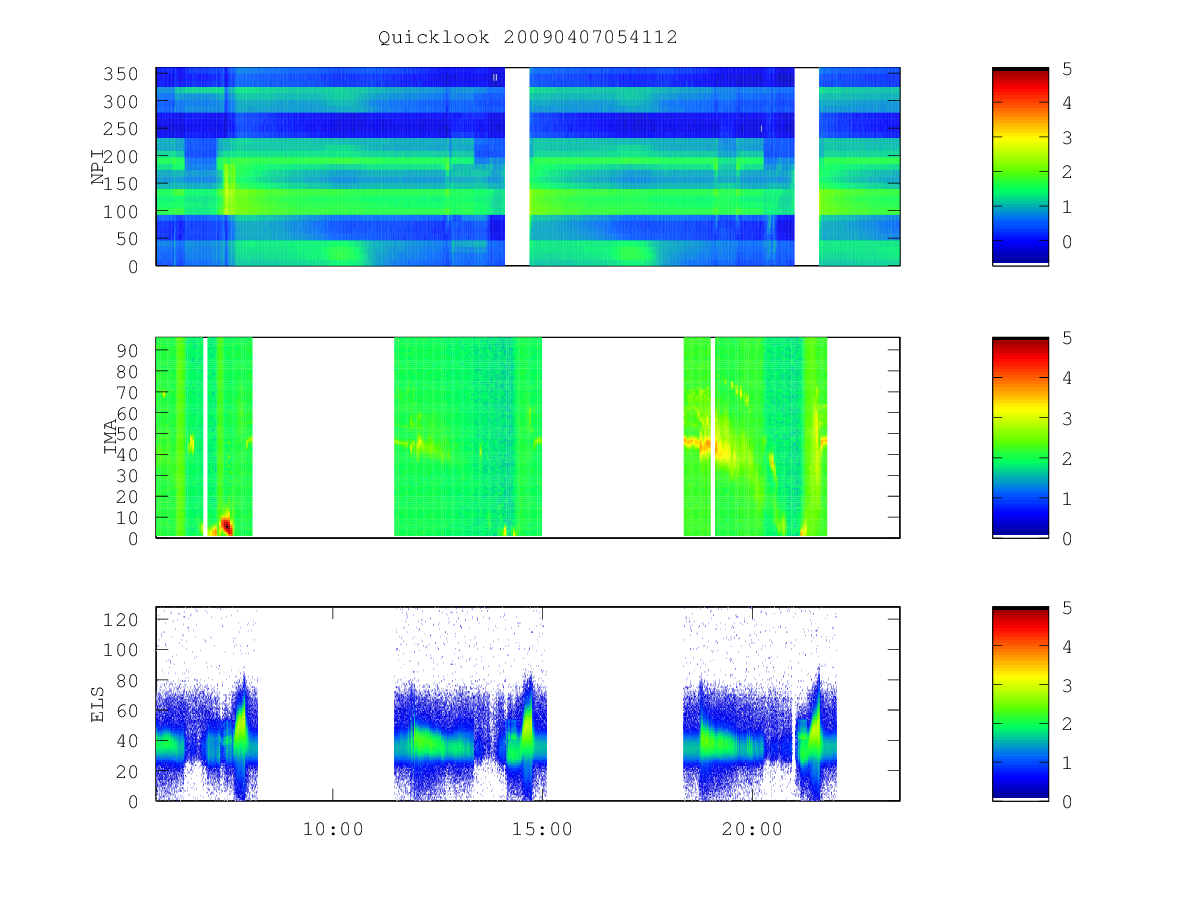
Task: Click the IMA axis label
Action: (x=111, y=437)
